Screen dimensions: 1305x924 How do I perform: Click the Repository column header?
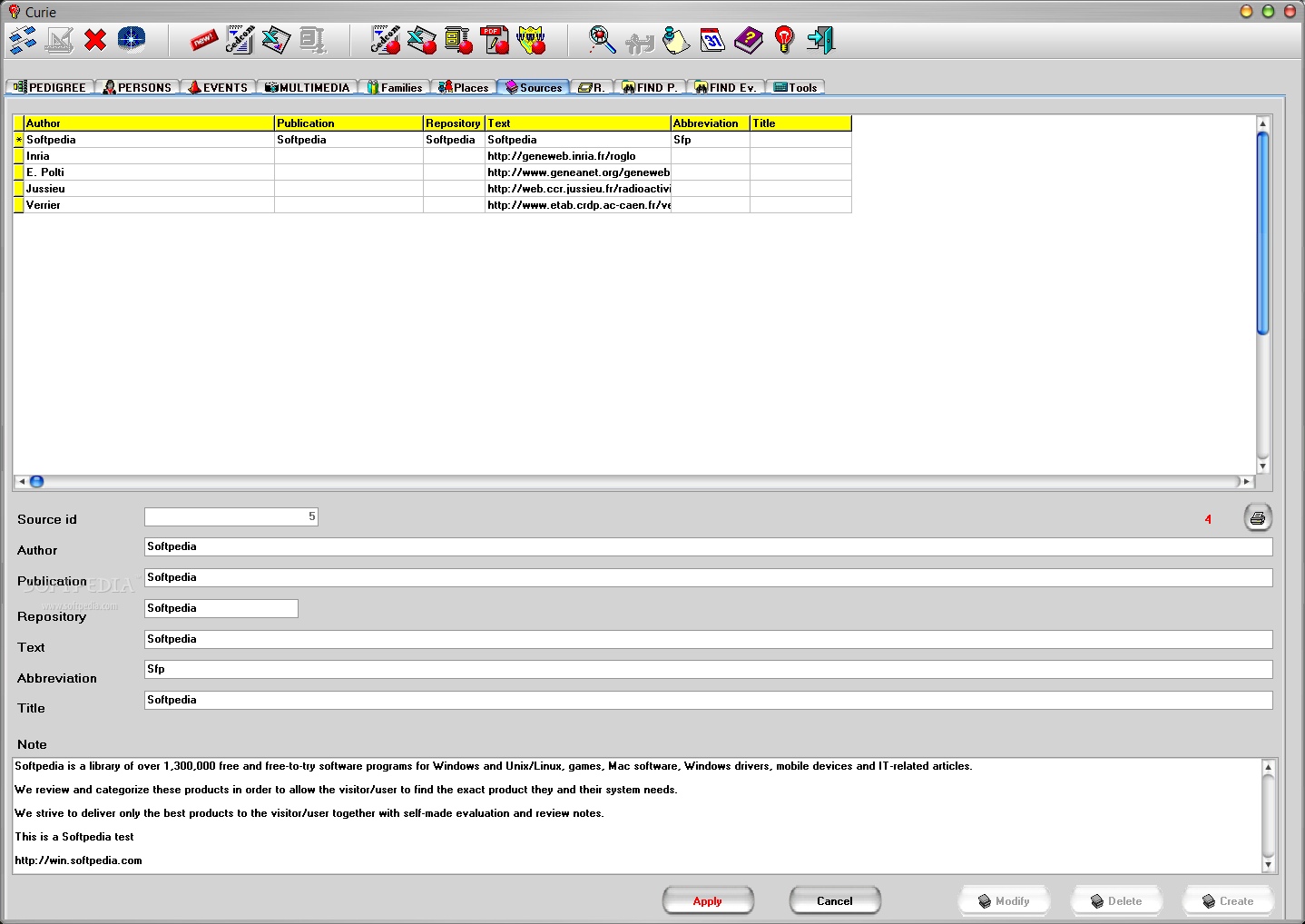coord(454,123)
